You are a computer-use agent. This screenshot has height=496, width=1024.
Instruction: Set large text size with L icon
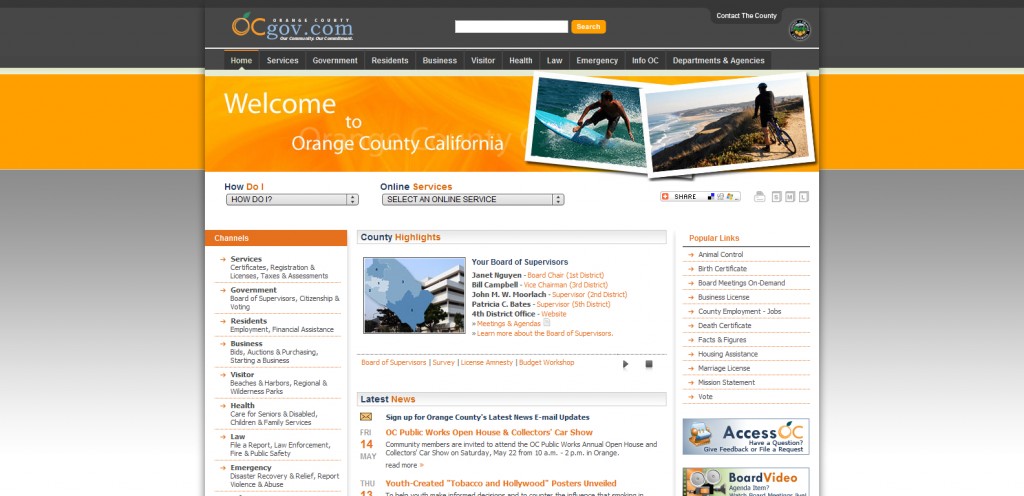(x=803, y=196)
